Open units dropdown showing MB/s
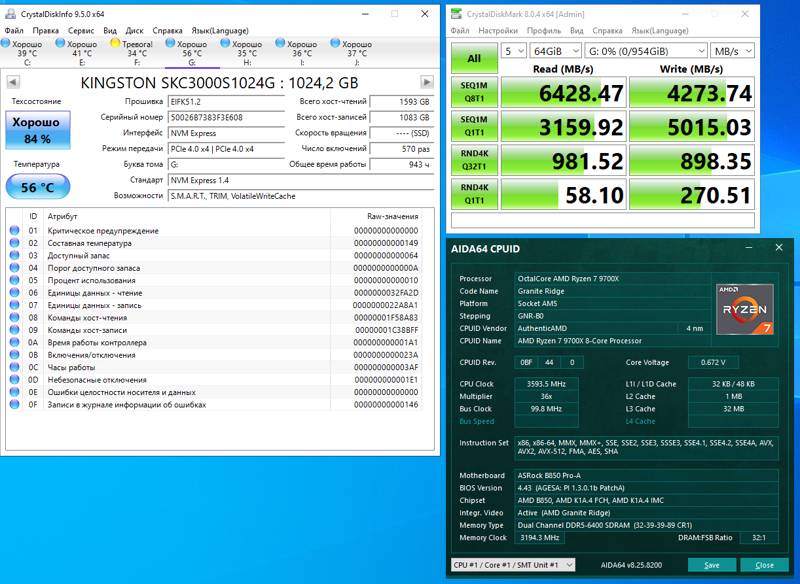The image size is (800, 584). 732,51
